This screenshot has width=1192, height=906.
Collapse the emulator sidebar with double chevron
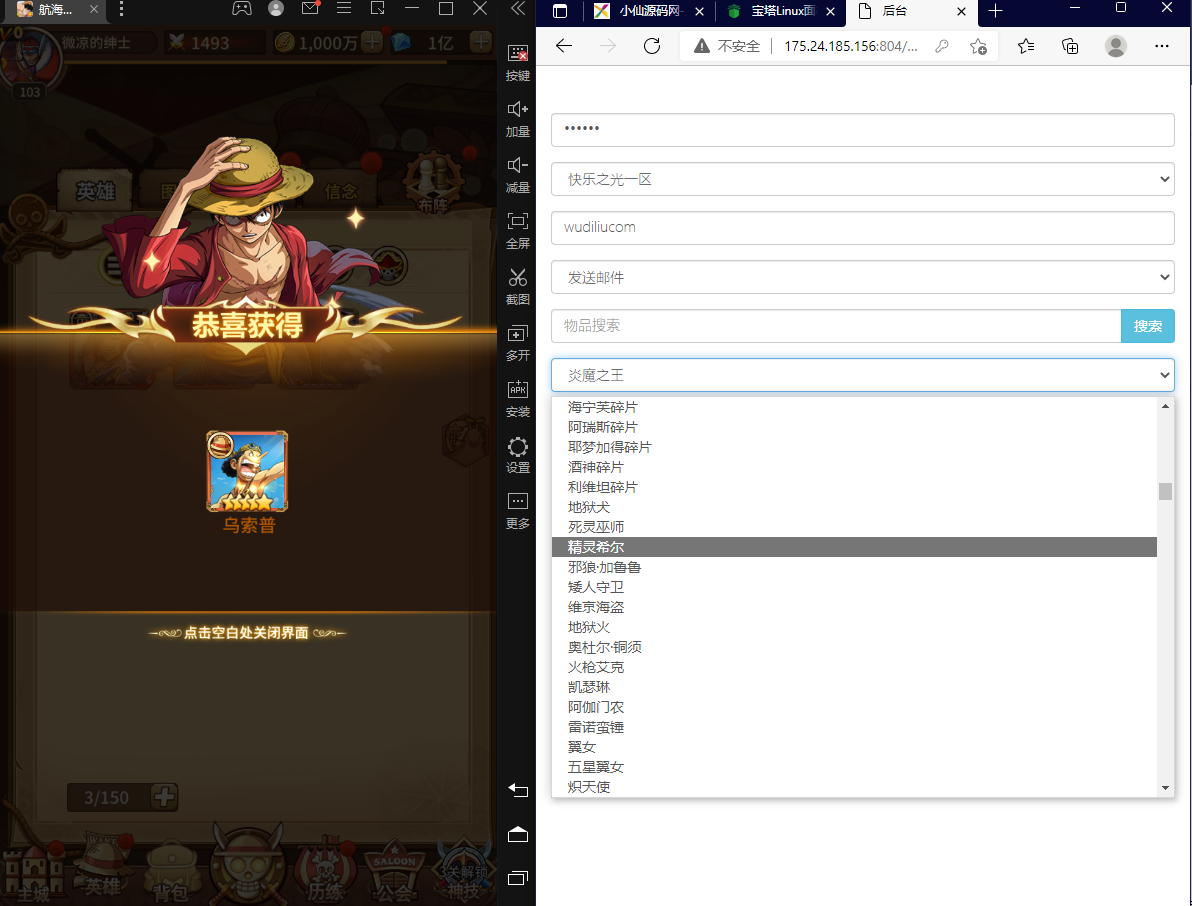(x=518, y=8)
